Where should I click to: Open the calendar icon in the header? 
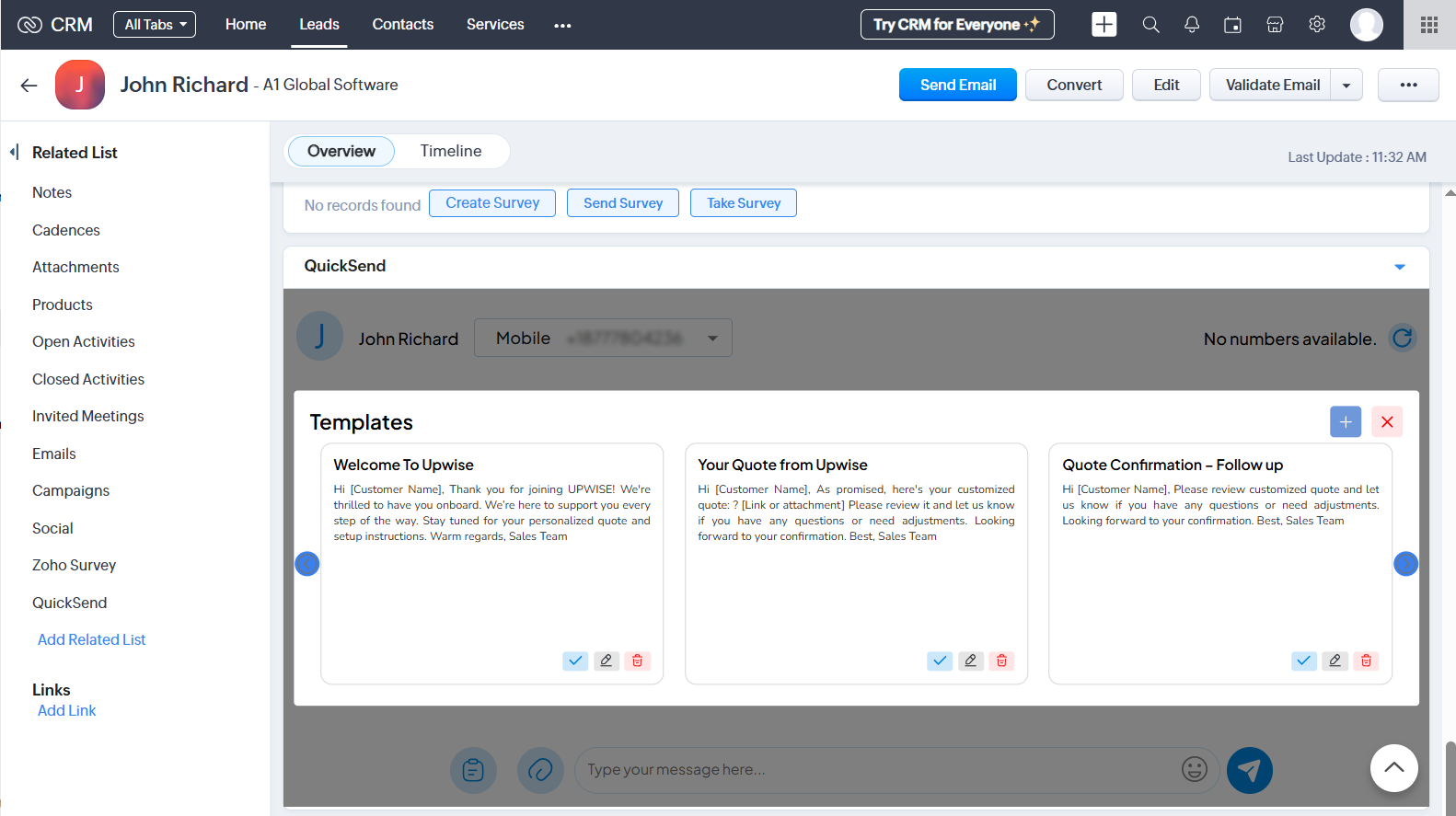tap(1232, 25)
